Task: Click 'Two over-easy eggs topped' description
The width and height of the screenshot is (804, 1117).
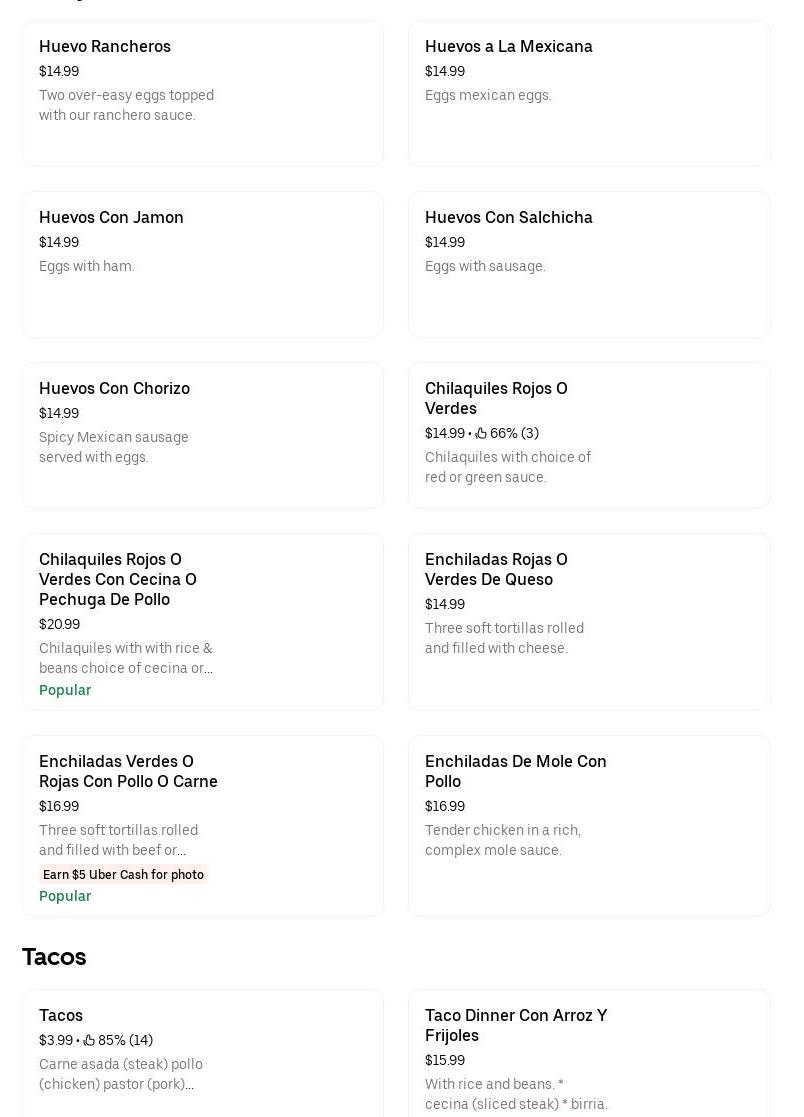Action: (x=126, y=105)
